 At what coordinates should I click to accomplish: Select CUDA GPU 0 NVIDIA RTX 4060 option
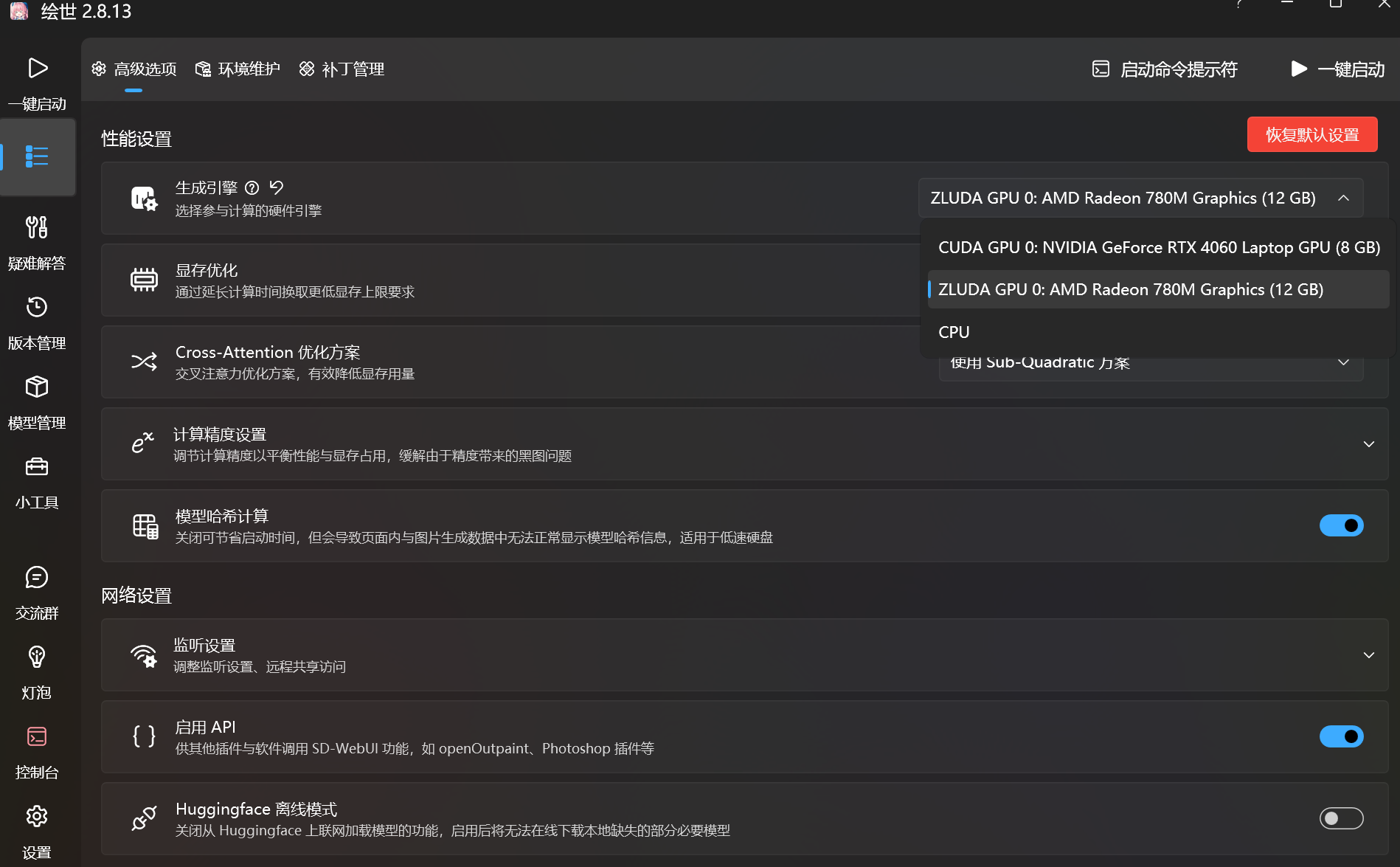(1158, 247)
